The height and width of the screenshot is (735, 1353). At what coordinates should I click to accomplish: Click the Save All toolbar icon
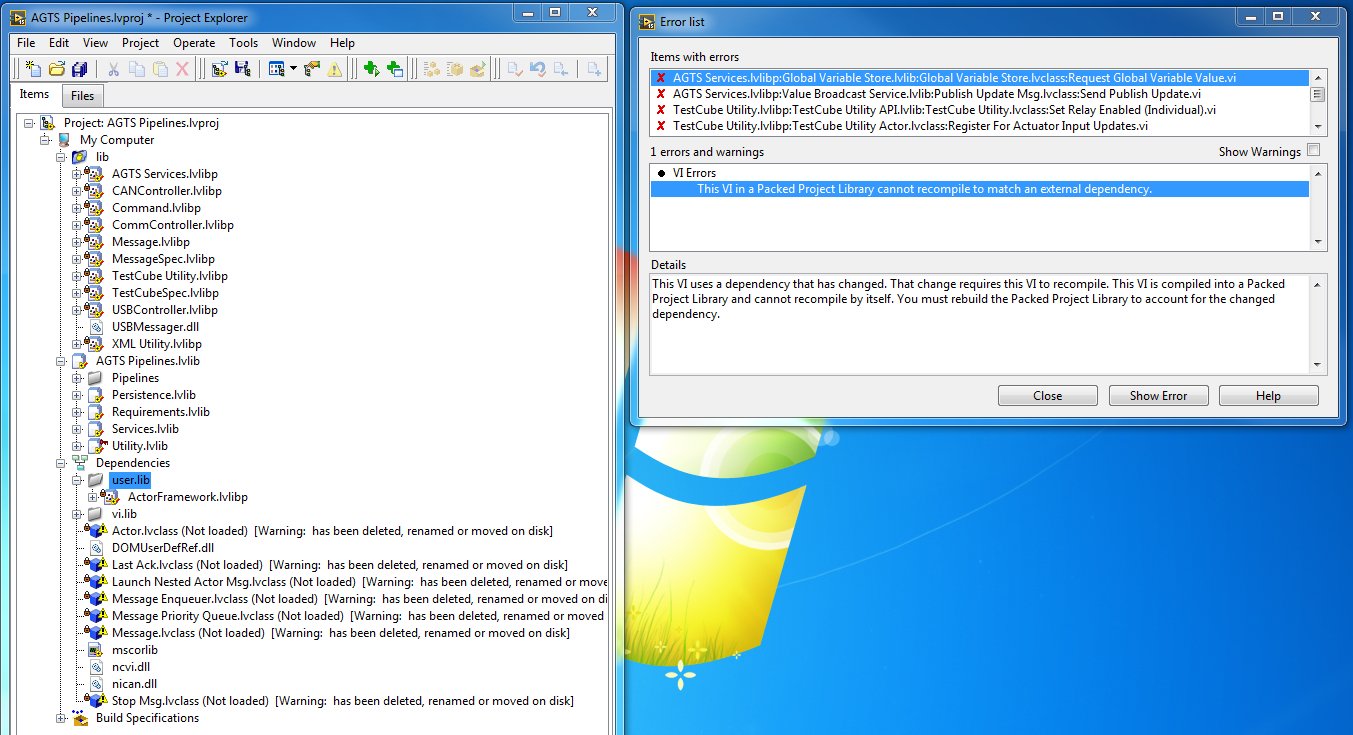[79, 69]
